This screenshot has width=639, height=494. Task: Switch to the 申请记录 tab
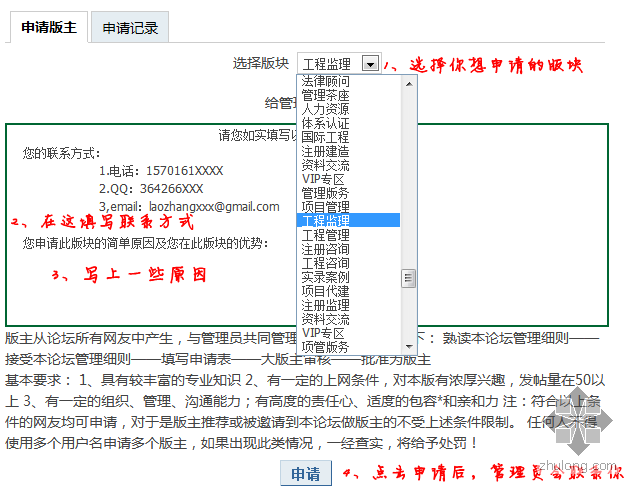[130, 28]
